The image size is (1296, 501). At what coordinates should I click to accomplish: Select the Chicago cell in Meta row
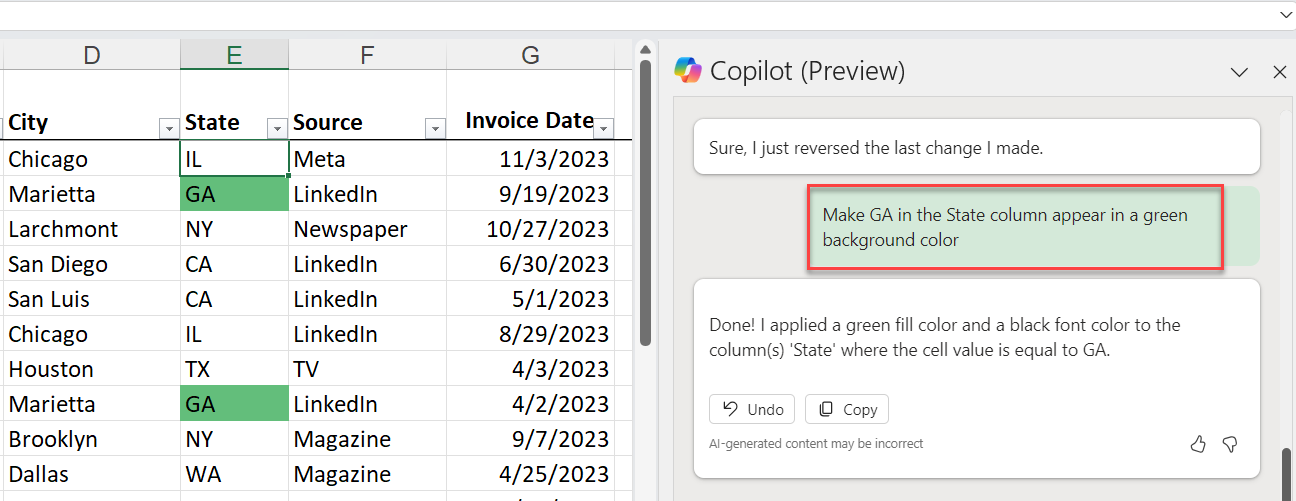tap(92, 159)
